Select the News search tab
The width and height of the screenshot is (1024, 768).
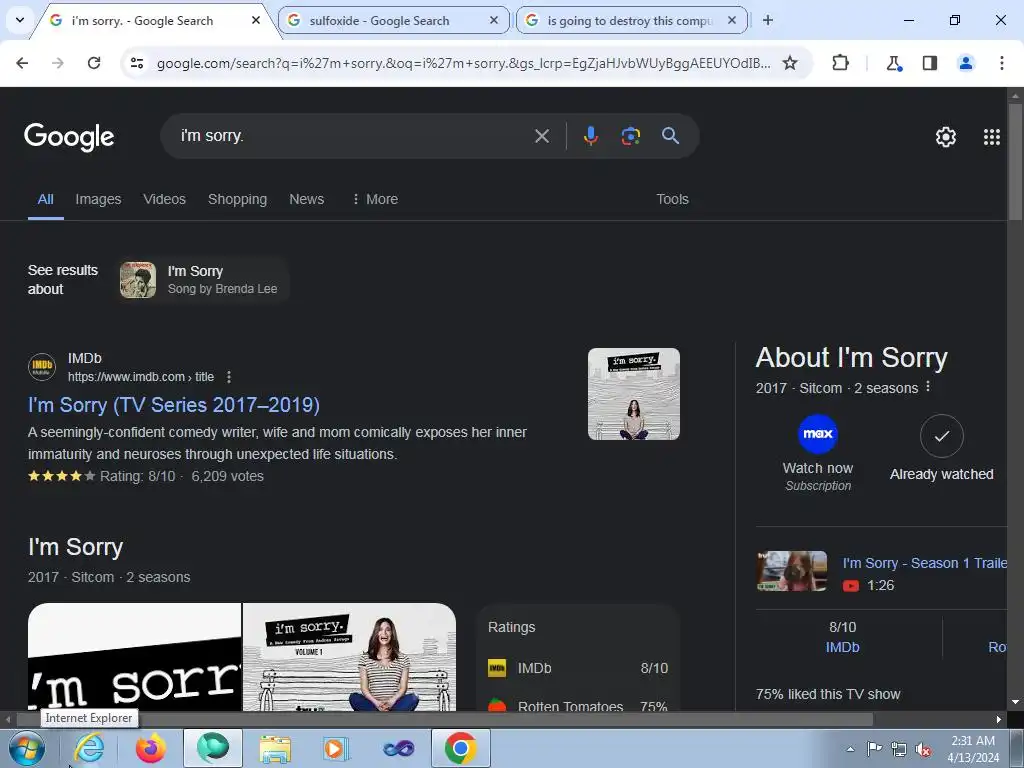(x=306, y=199)
